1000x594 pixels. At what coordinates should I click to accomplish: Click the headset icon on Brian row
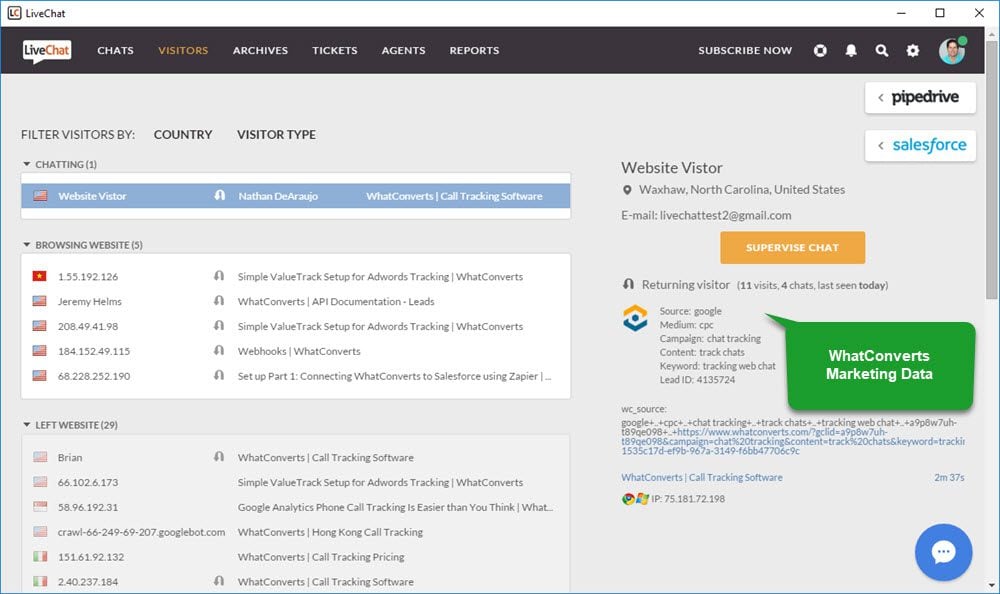(x=219, y=457)
